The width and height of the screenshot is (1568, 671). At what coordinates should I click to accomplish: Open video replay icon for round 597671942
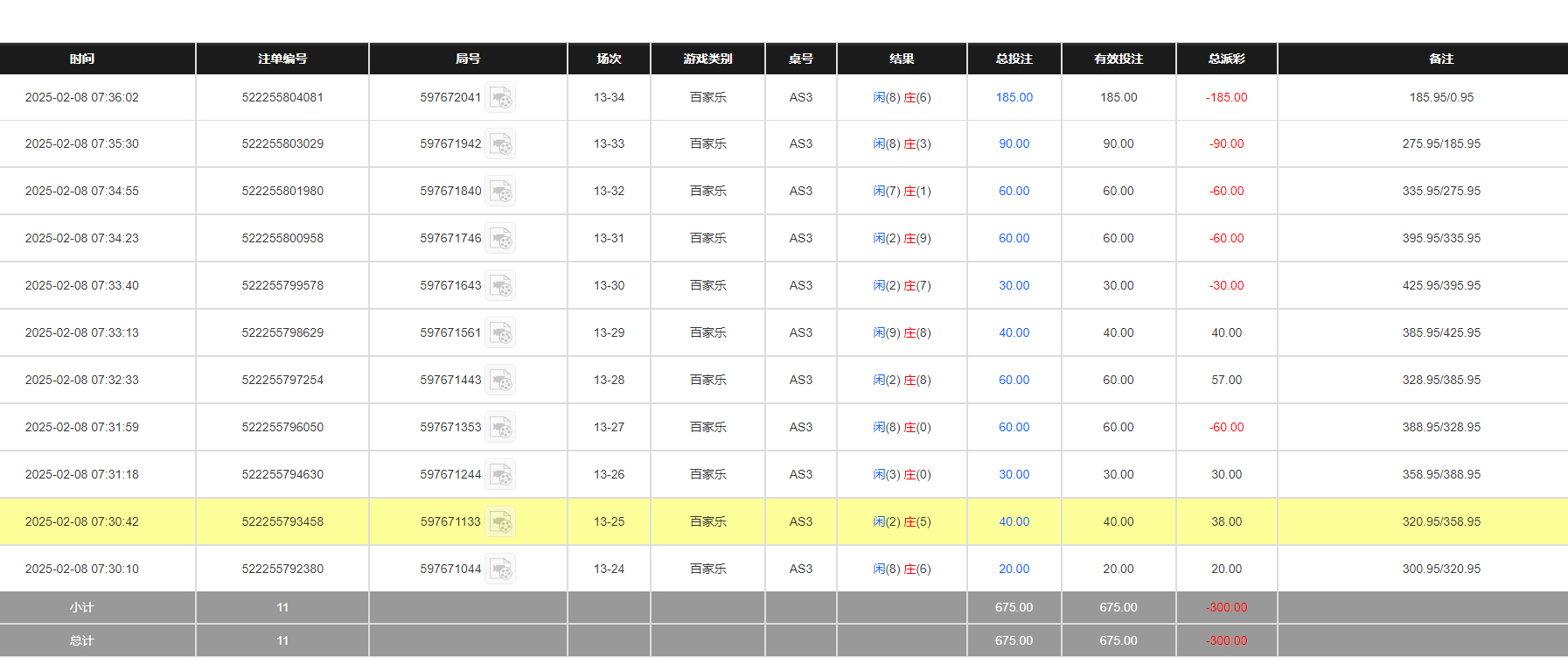[500, 143]
